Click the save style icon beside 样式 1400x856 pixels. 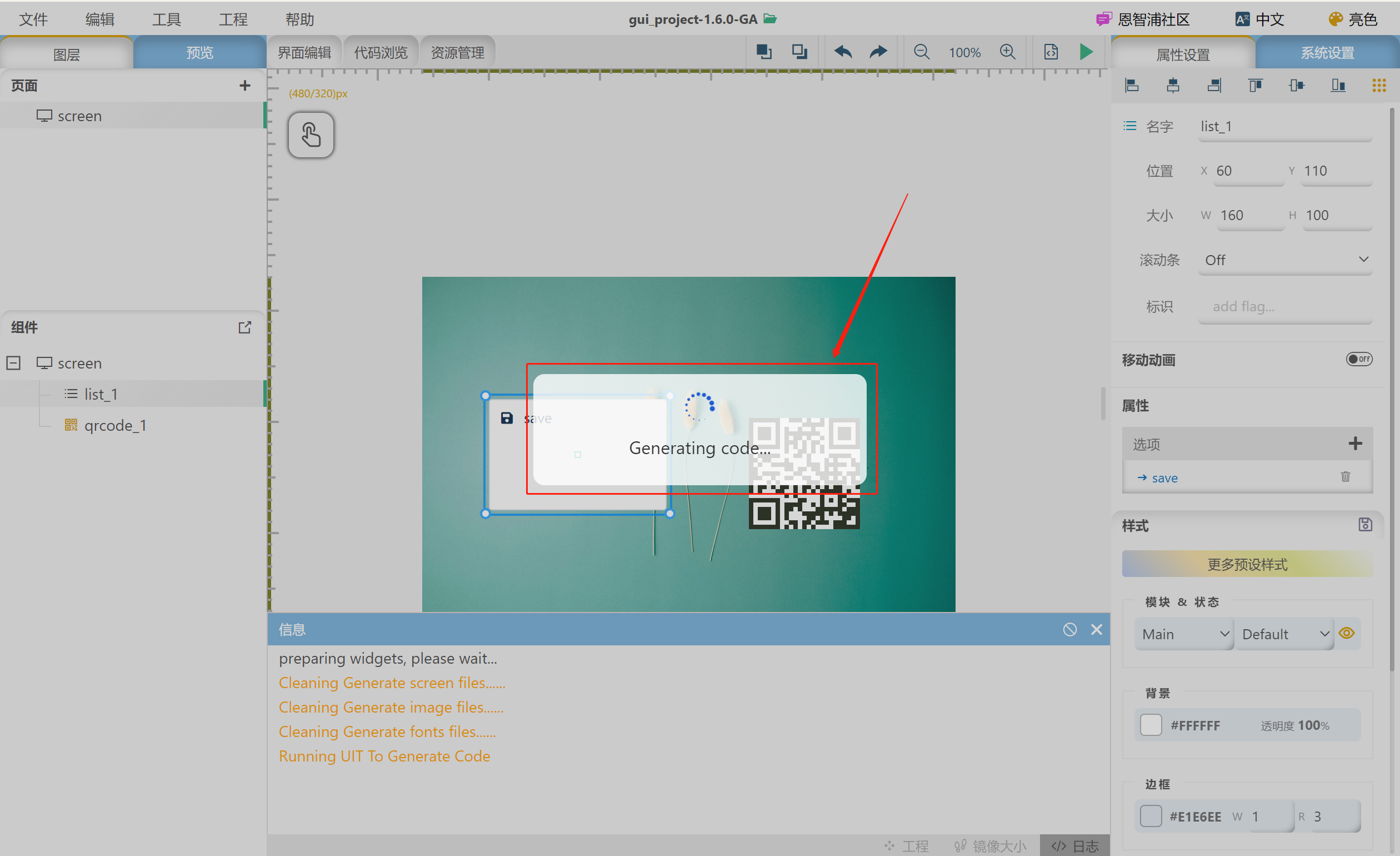(x=1365, y=525)
